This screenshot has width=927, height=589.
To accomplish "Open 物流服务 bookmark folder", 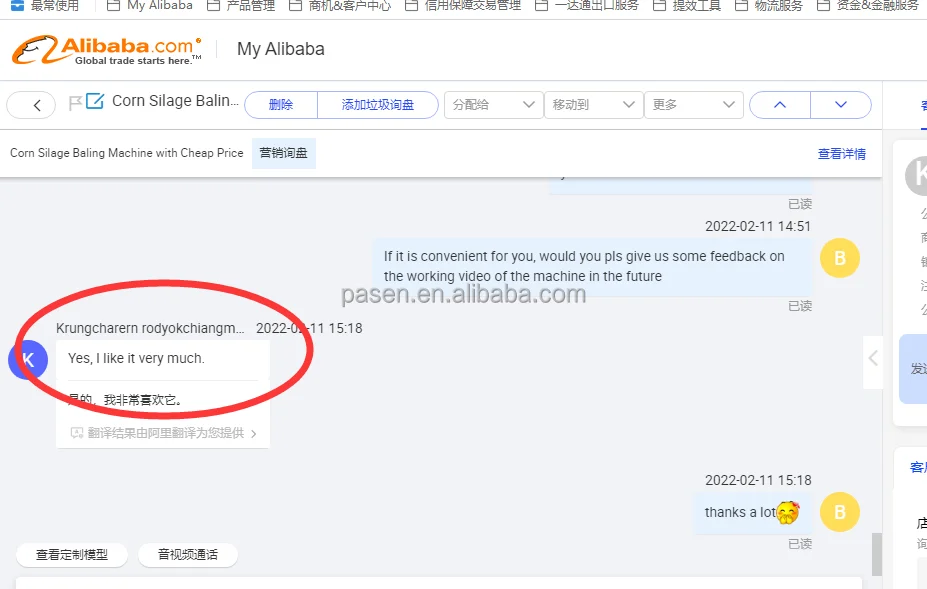I will pyautogui.click(x=769, y=6).
